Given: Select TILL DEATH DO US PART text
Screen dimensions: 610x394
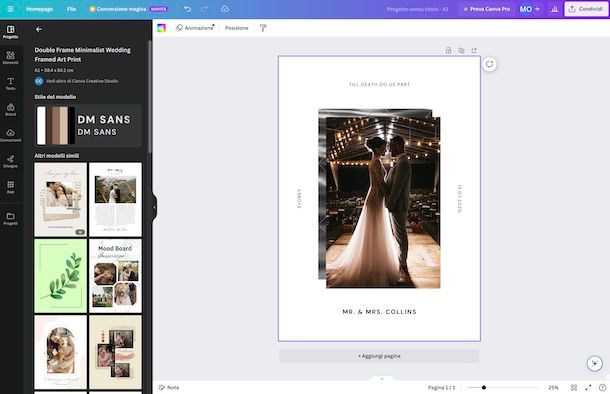Looking at the screenshot, I should 379,84.
